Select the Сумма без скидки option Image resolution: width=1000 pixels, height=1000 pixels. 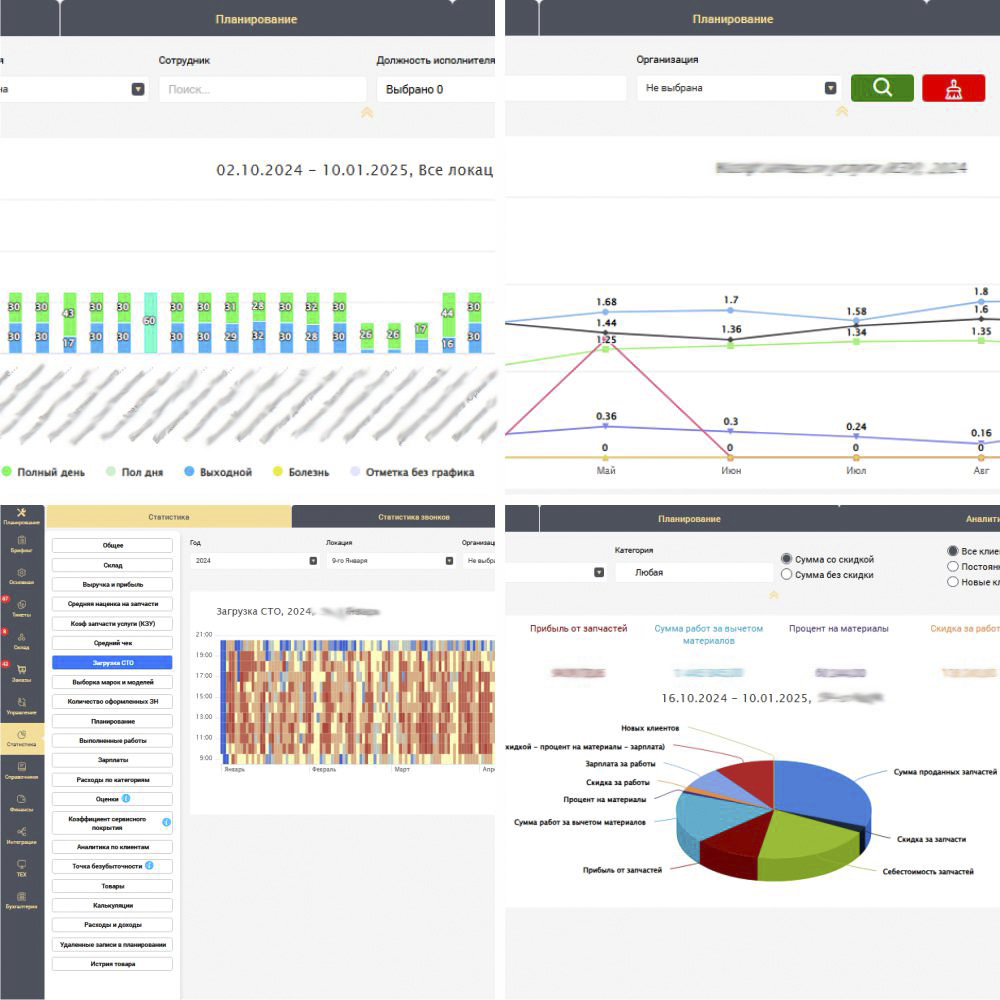(x=787, y=575)
